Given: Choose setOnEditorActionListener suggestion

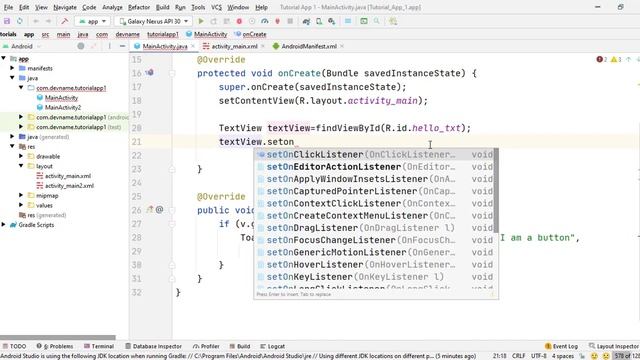Looking at the screenshot, I should click(x=373, y=167).
